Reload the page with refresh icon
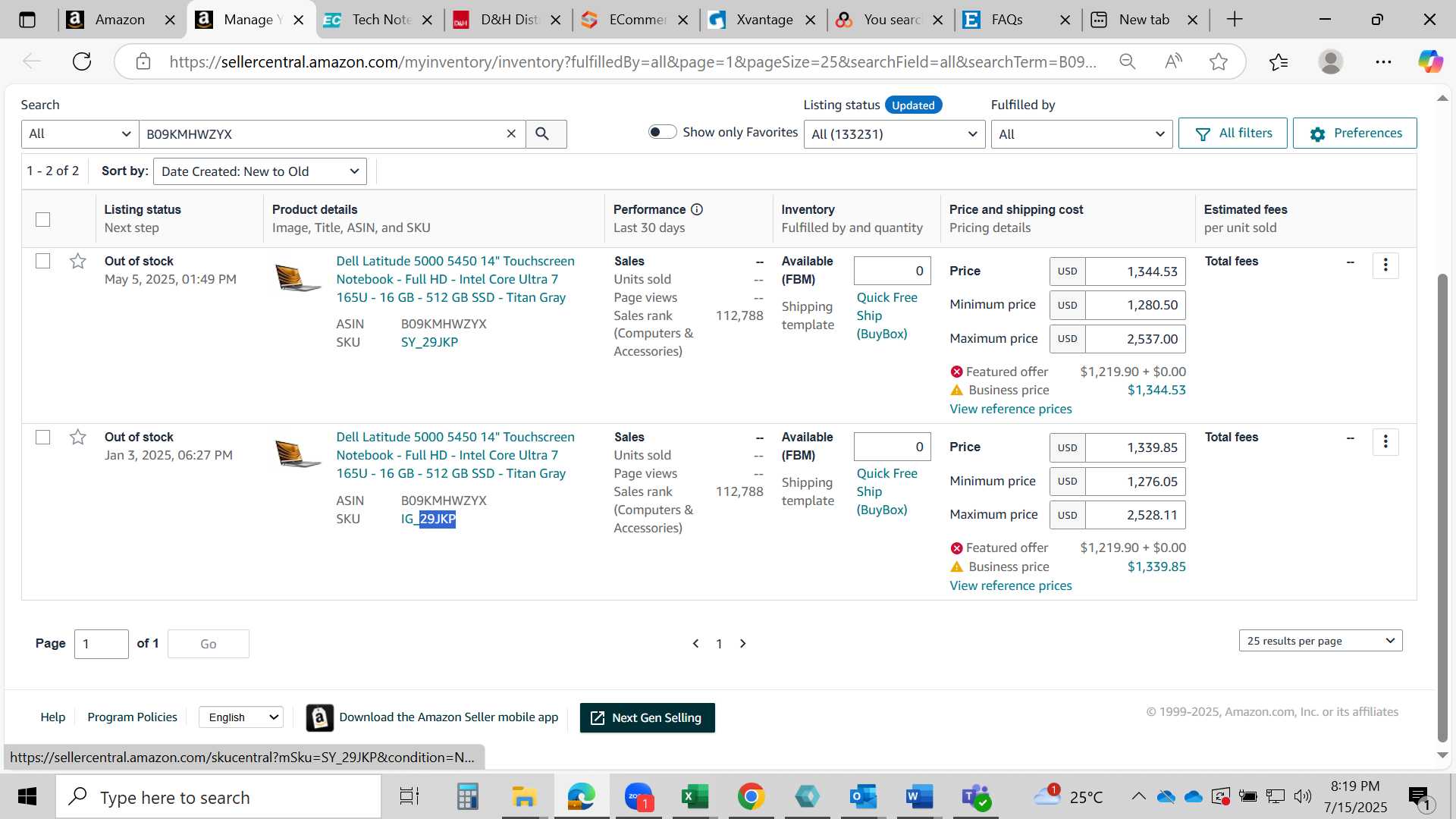Viewport: 1456px width, 819px height. [x=82, y=61]
